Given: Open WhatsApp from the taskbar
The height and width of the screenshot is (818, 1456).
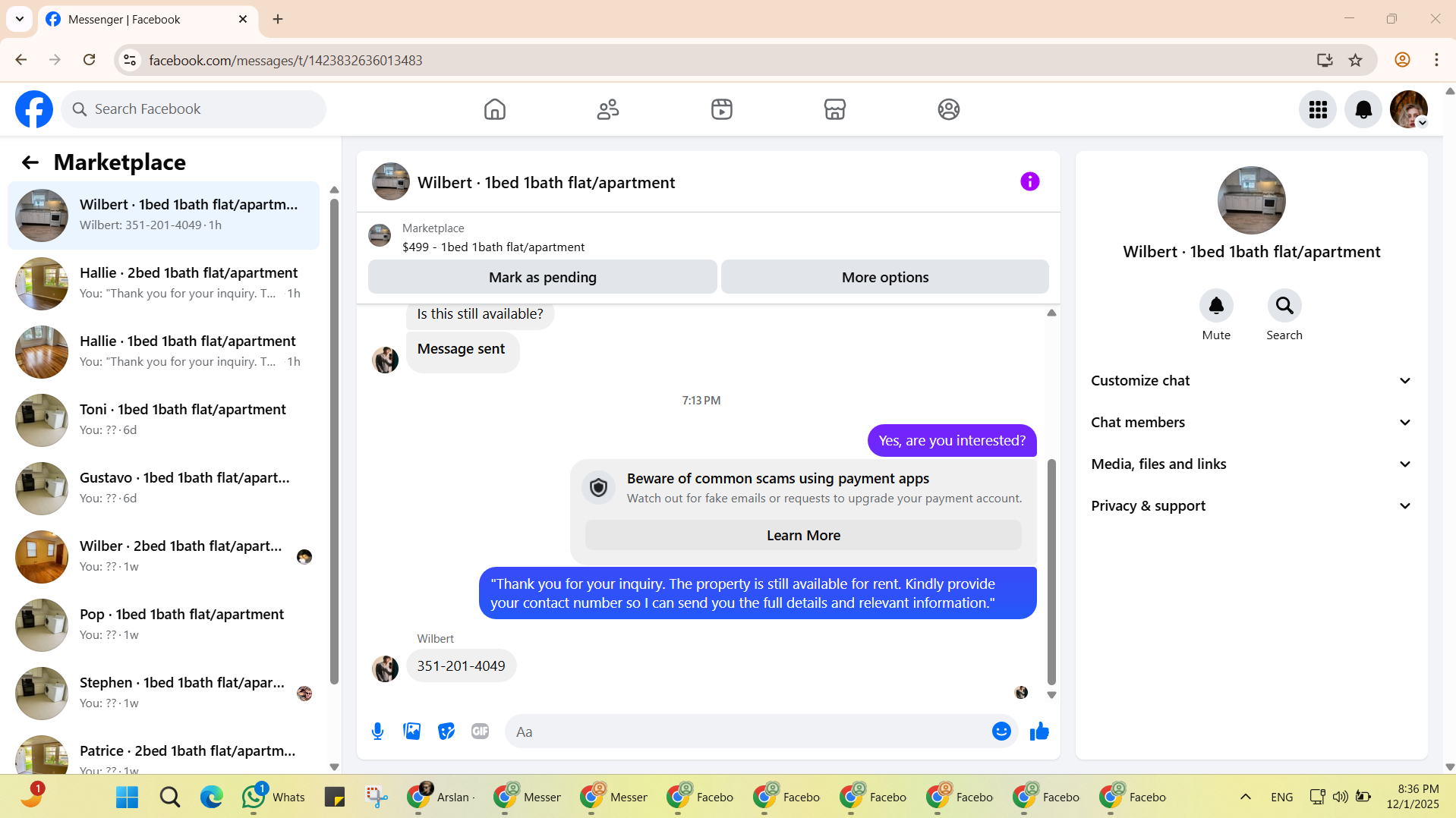Looking at the screenshot, I should pos(274,797).
